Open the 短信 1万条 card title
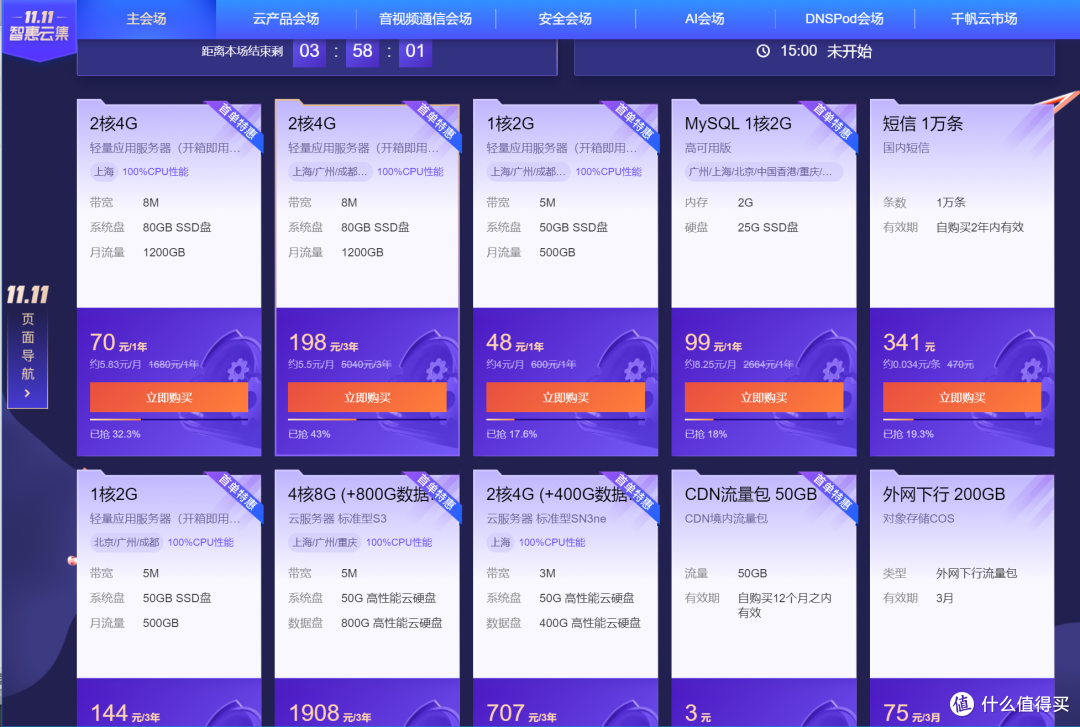The width and height of the screenshot is (1080, 727). [923, 123]
